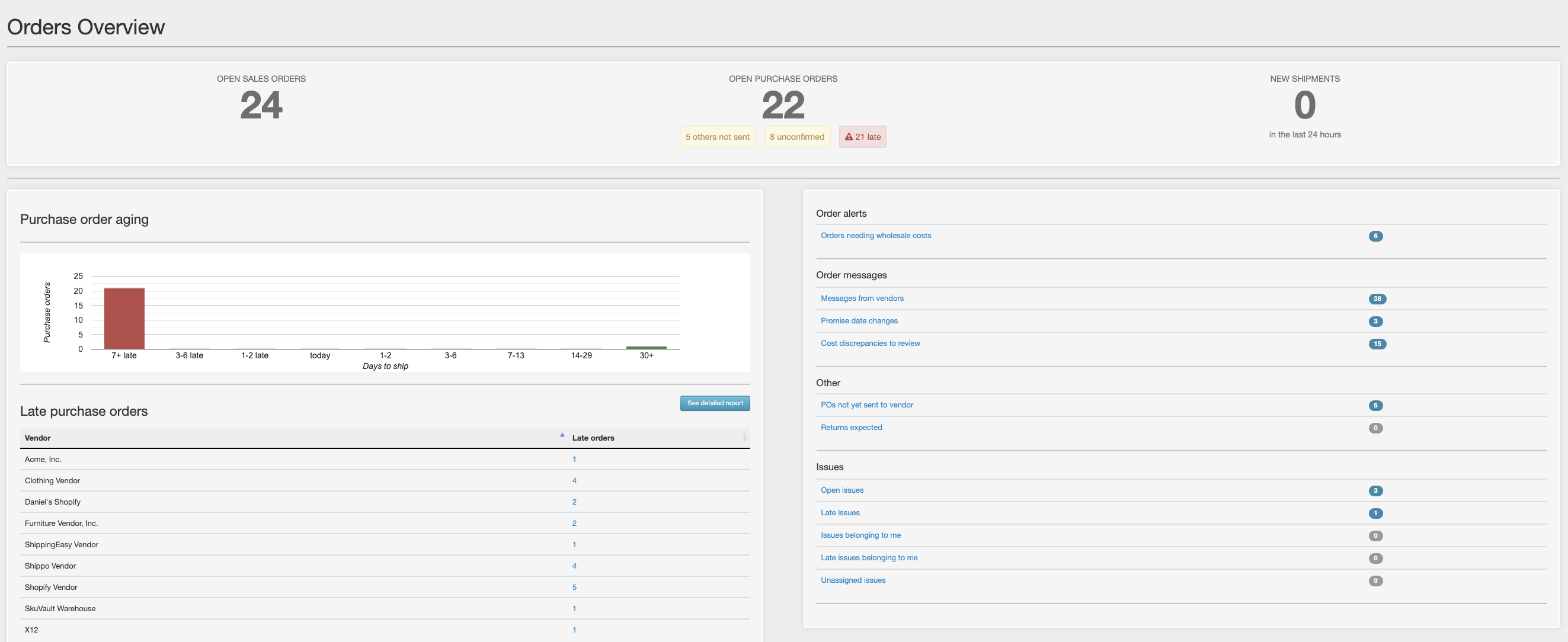Click the 8 unconfirmed badge
1568x642 pixels.
(797, 137)
